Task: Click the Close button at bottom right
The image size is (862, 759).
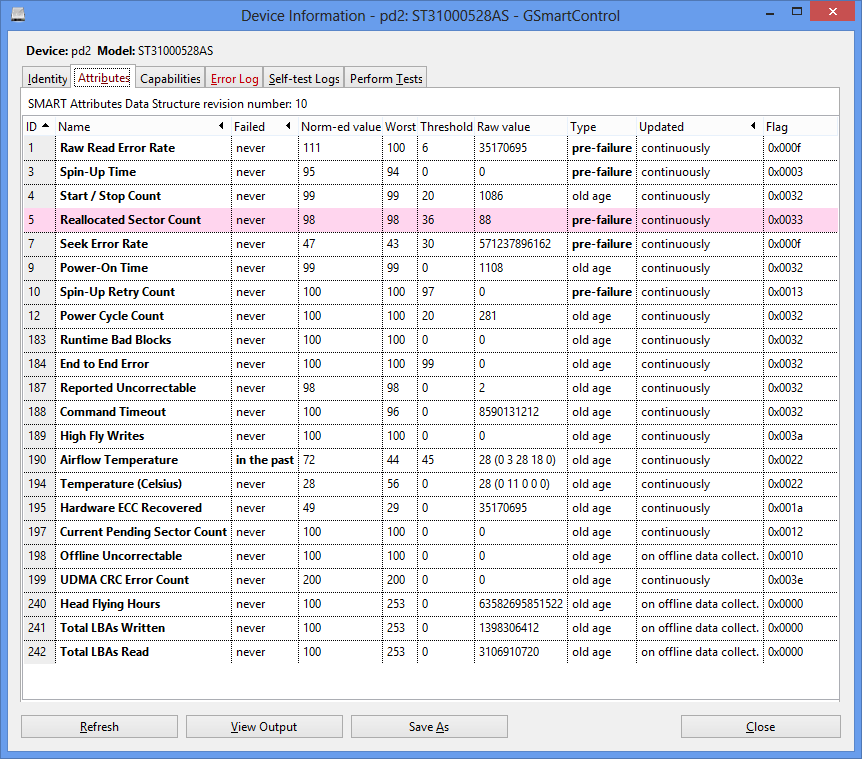Action: (760, 727)
